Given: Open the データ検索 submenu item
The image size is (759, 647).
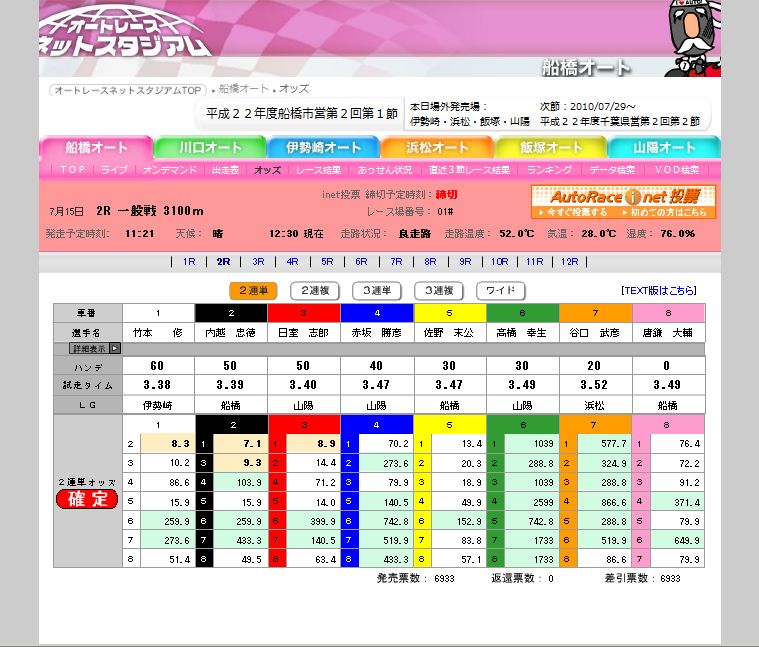Looking at the screenshot, I should (x=612, y=170).
